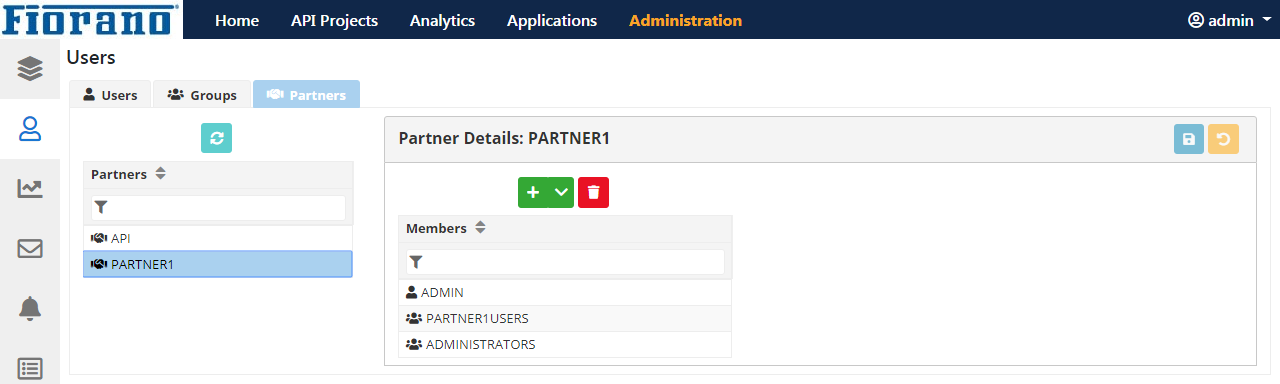Open the layers icon in the sidebar
The height and width of the screenshot is (384, 1280).
pyautogui.click(x=30, y=68)
